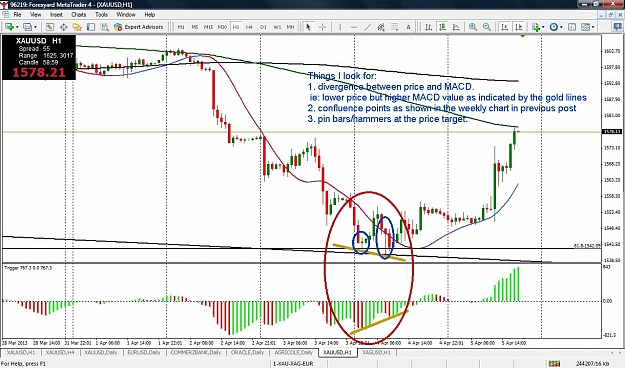Switch to candlestick chart display

tap(442, 27)
